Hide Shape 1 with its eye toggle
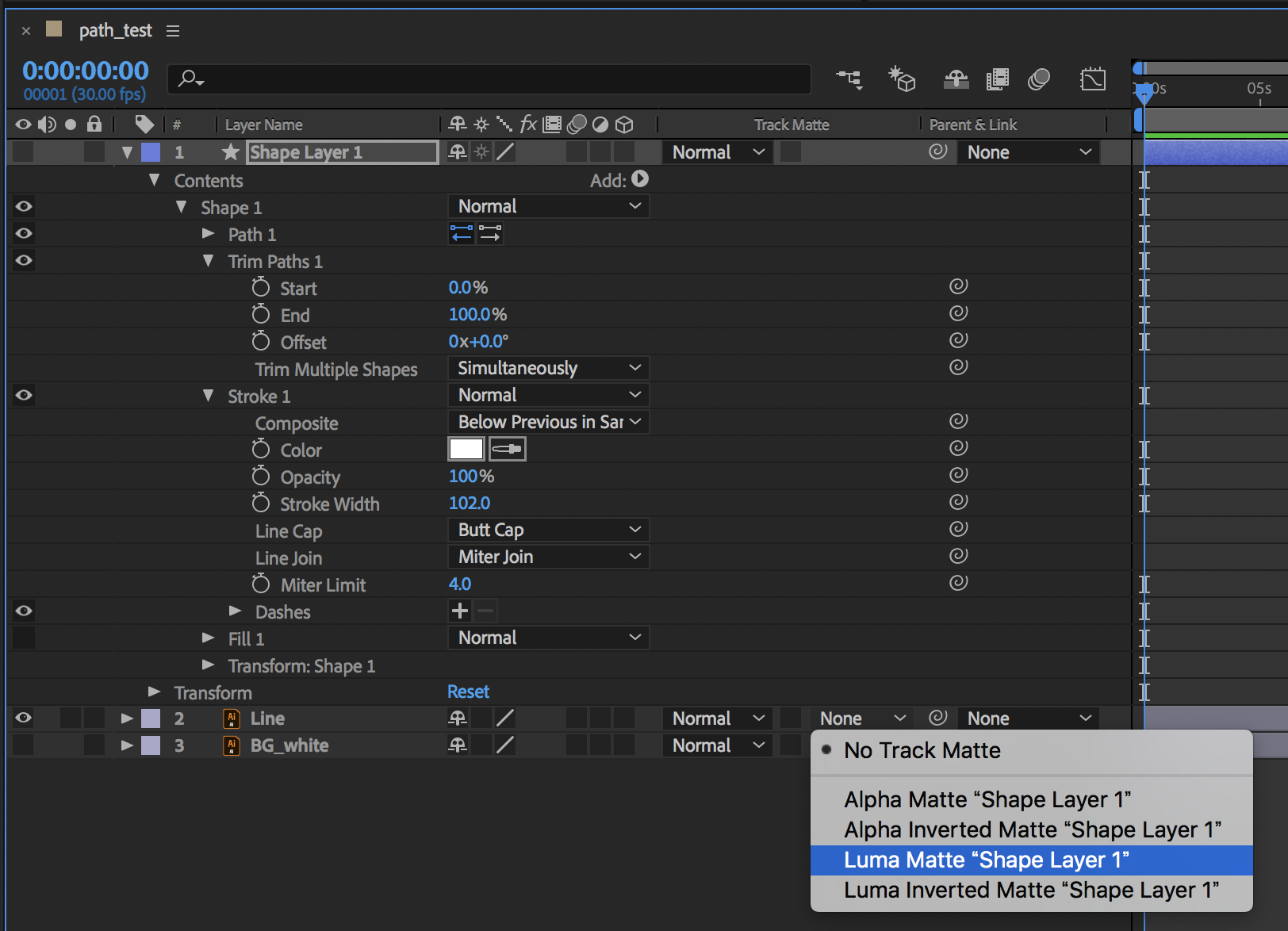 (24, 206)
